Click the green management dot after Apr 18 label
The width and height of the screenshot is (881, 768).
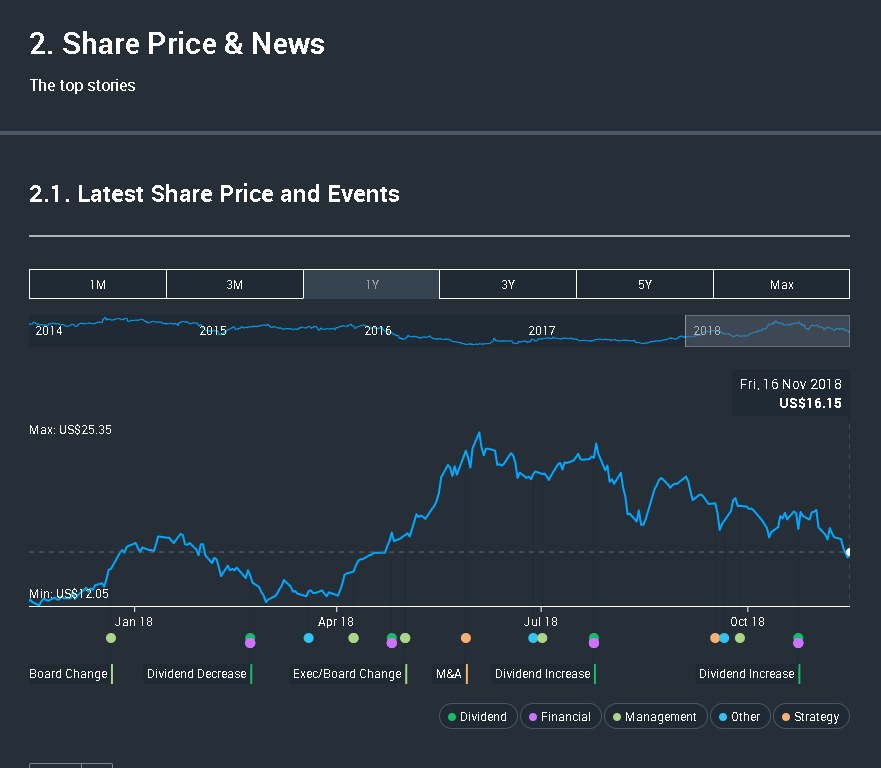[353, 638]
